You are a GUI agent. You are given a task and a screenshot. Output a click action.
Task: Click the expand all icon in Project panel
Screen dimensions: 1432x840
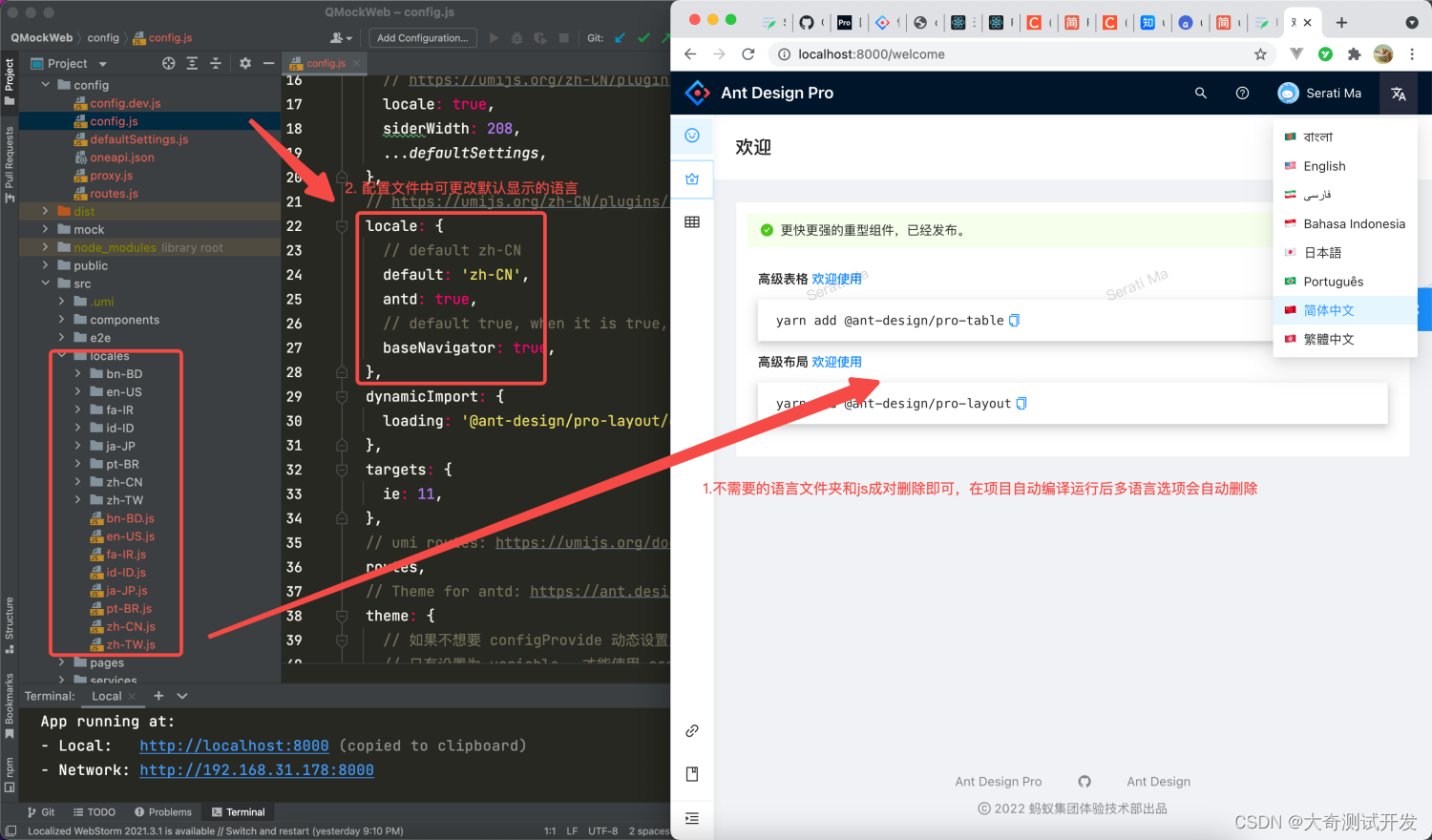pyautogui.click(x=192, y=63)
